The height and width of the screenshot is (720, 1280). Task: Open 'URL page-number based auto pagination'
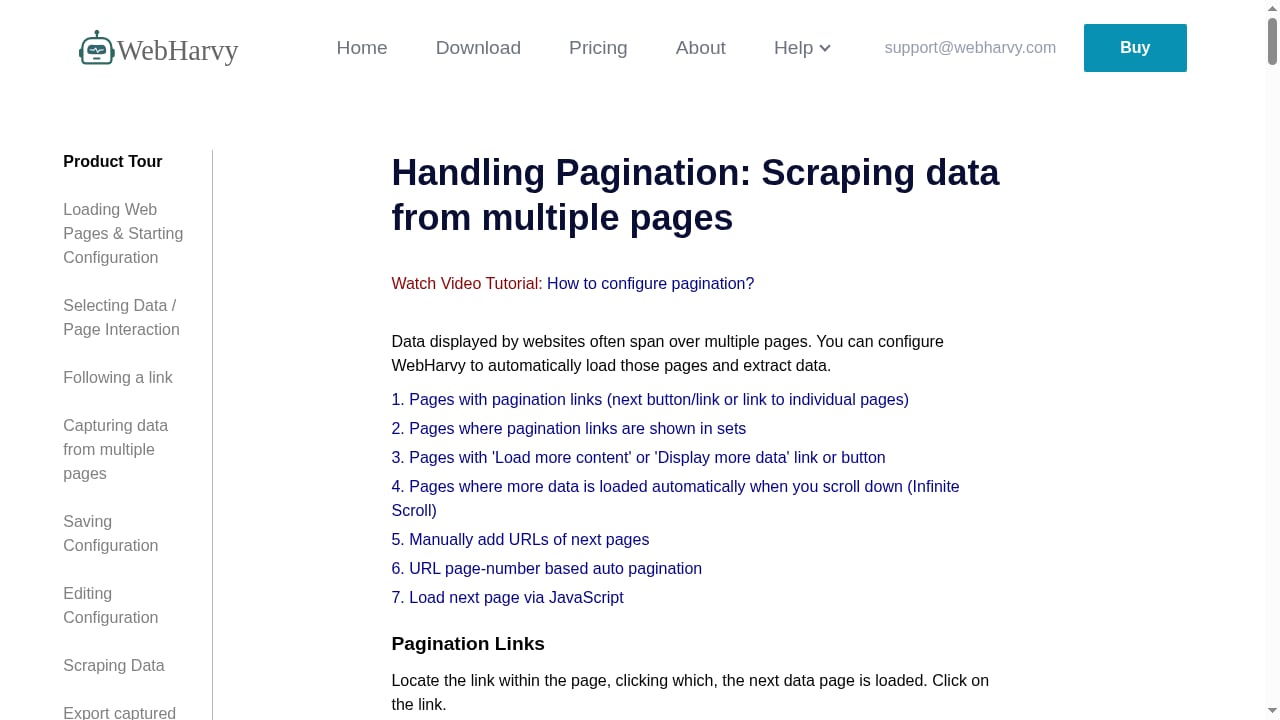[x=546, y=569]
